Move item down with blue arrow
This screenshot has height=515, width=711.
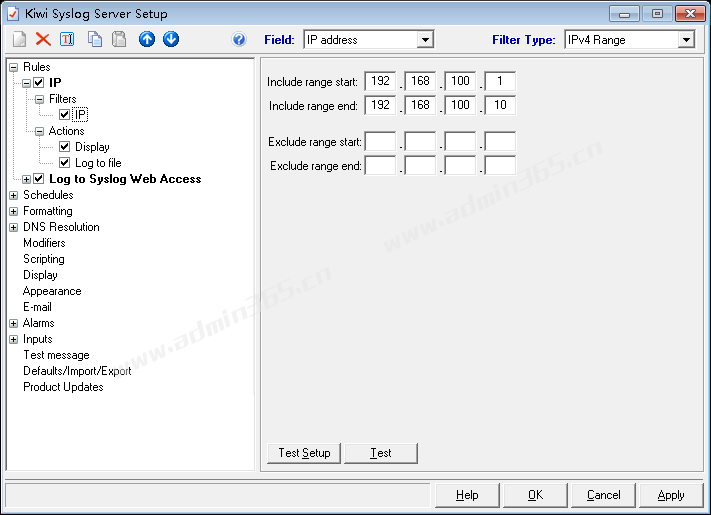[x=171, y=39]
